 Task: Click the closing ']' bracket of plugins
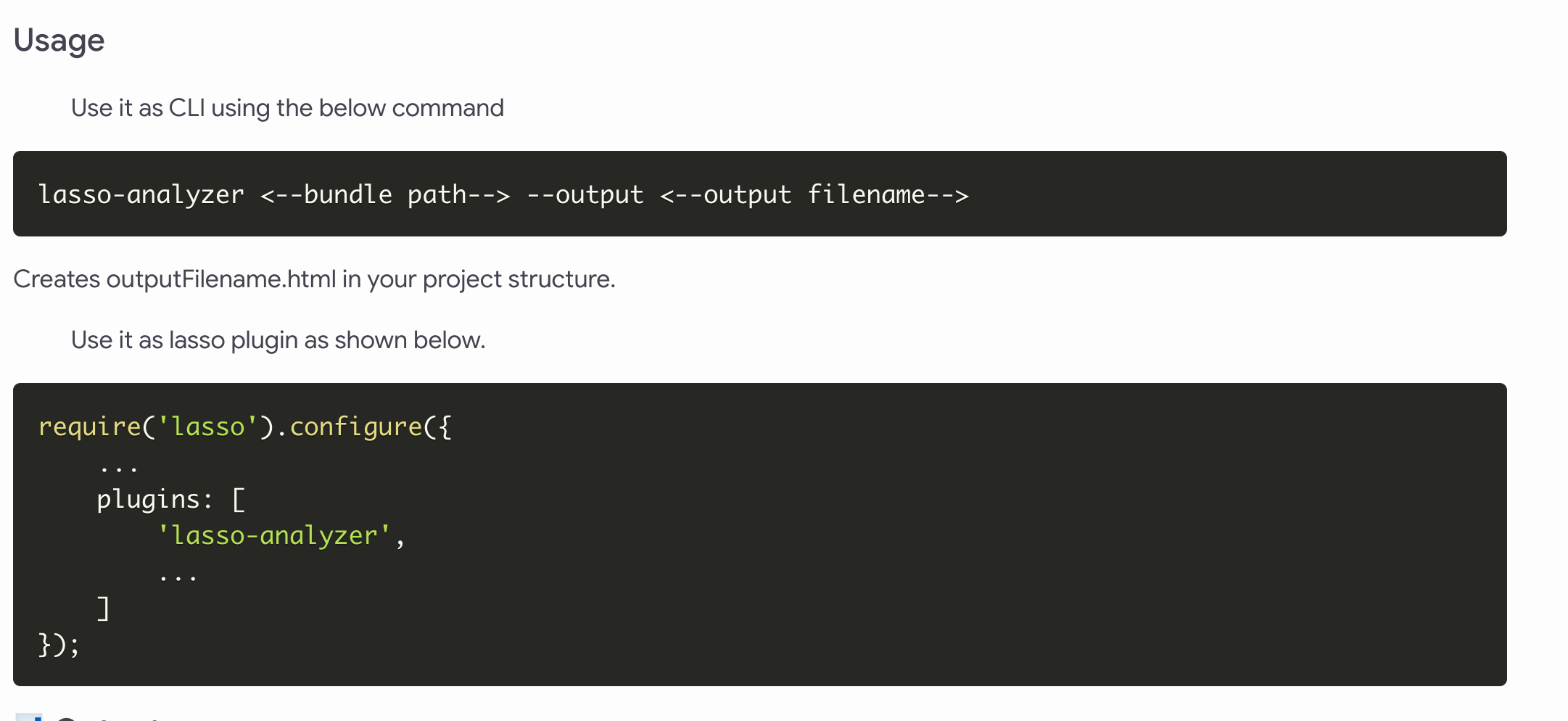[104, 609]
